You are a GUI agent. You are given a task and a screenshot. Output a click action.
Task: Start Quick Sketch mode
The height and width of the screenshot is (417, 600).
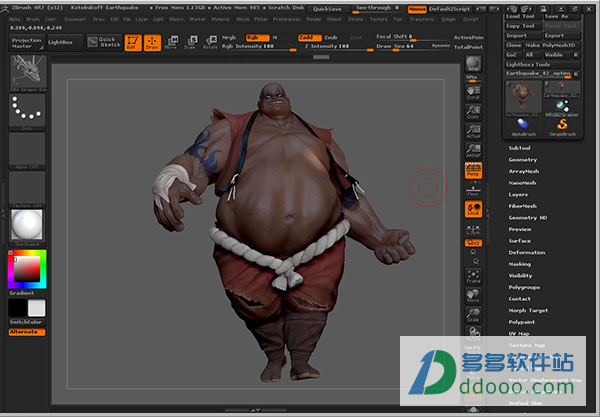pos(104,42)
